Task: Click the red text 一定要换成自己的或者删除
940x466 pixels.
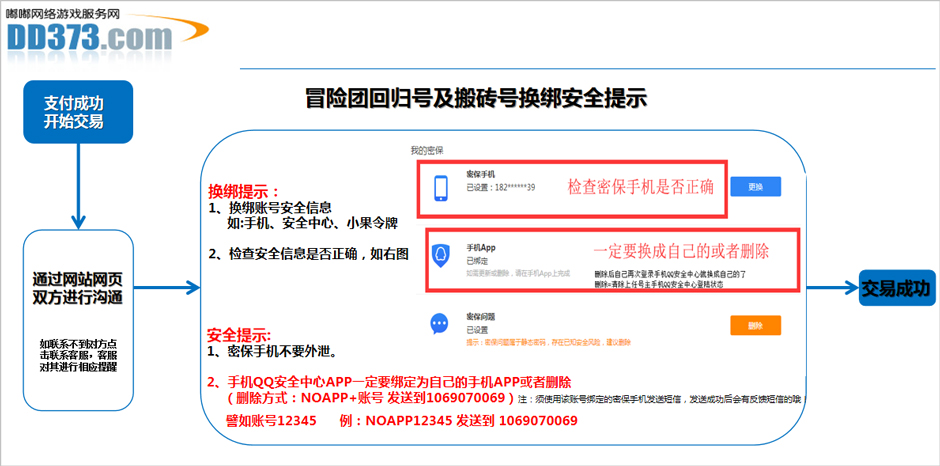Action: pyautogui.click(x=680, y=251)
